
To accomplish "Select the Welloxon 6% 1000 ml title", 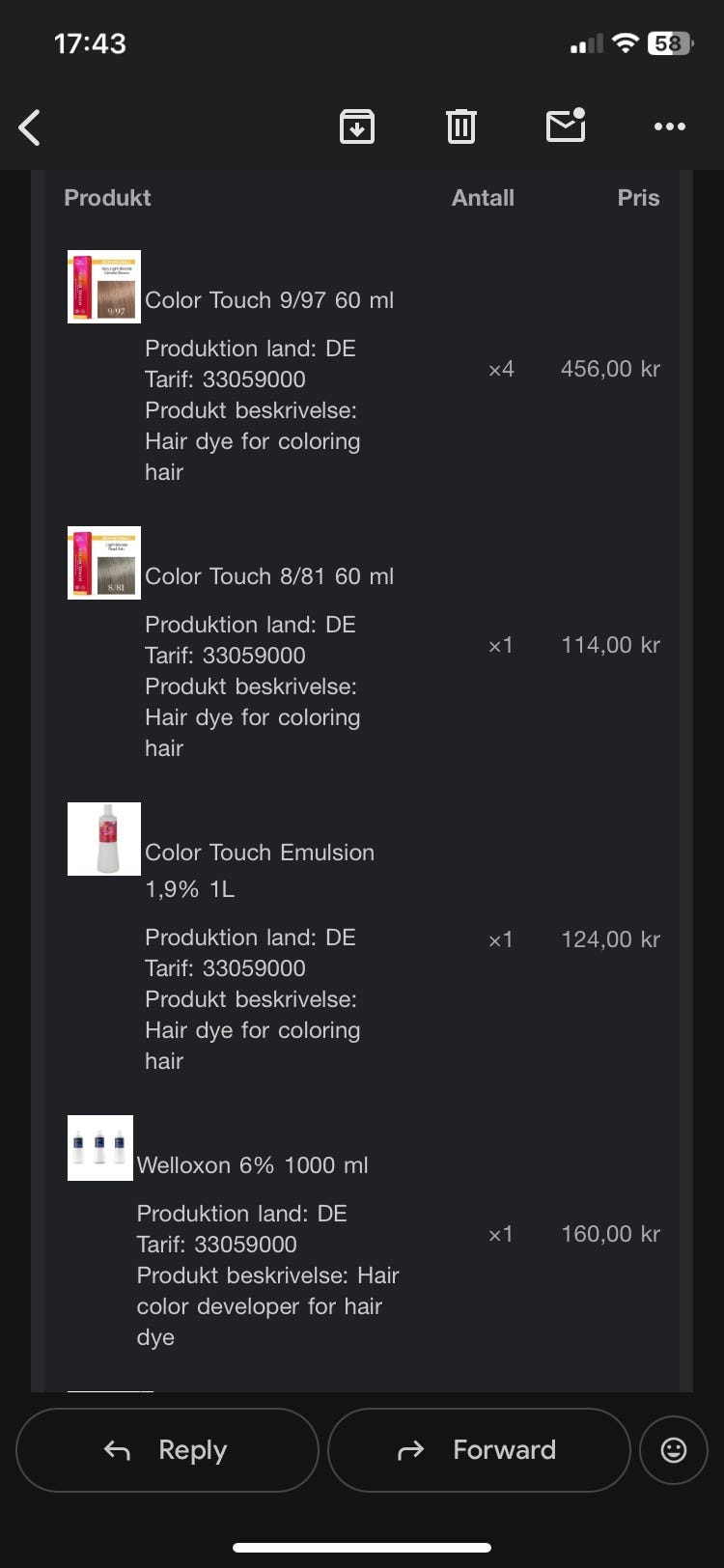I will 253,1165.
